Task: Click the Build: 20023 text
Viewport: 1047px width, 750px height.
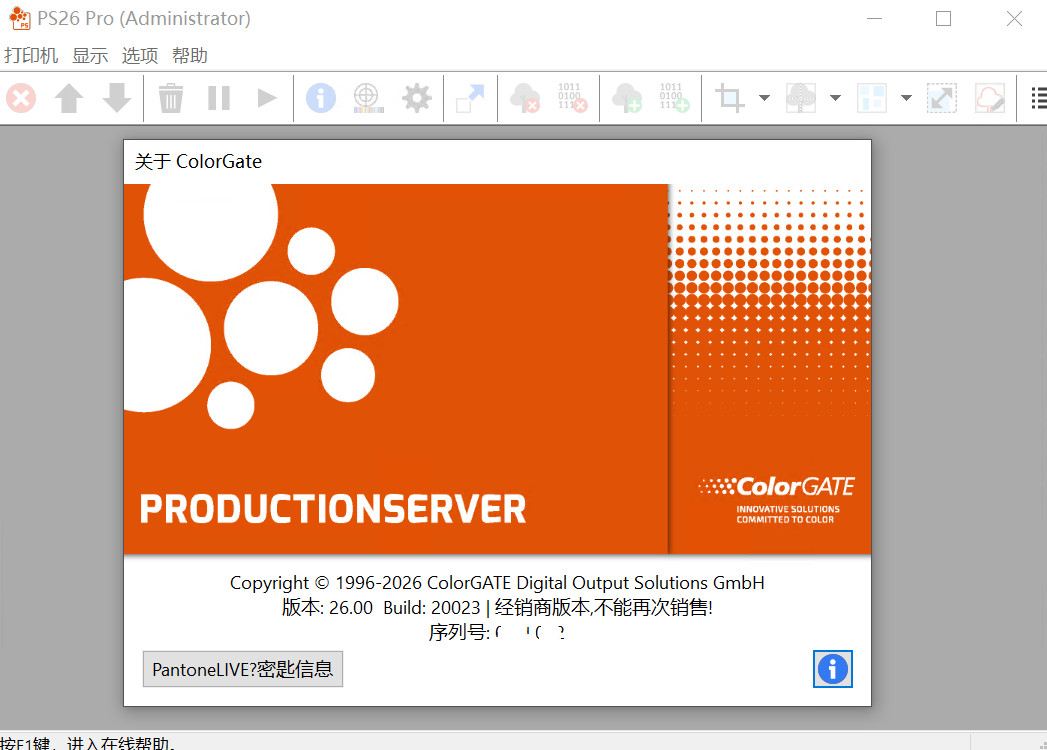Action: [431, 608]
